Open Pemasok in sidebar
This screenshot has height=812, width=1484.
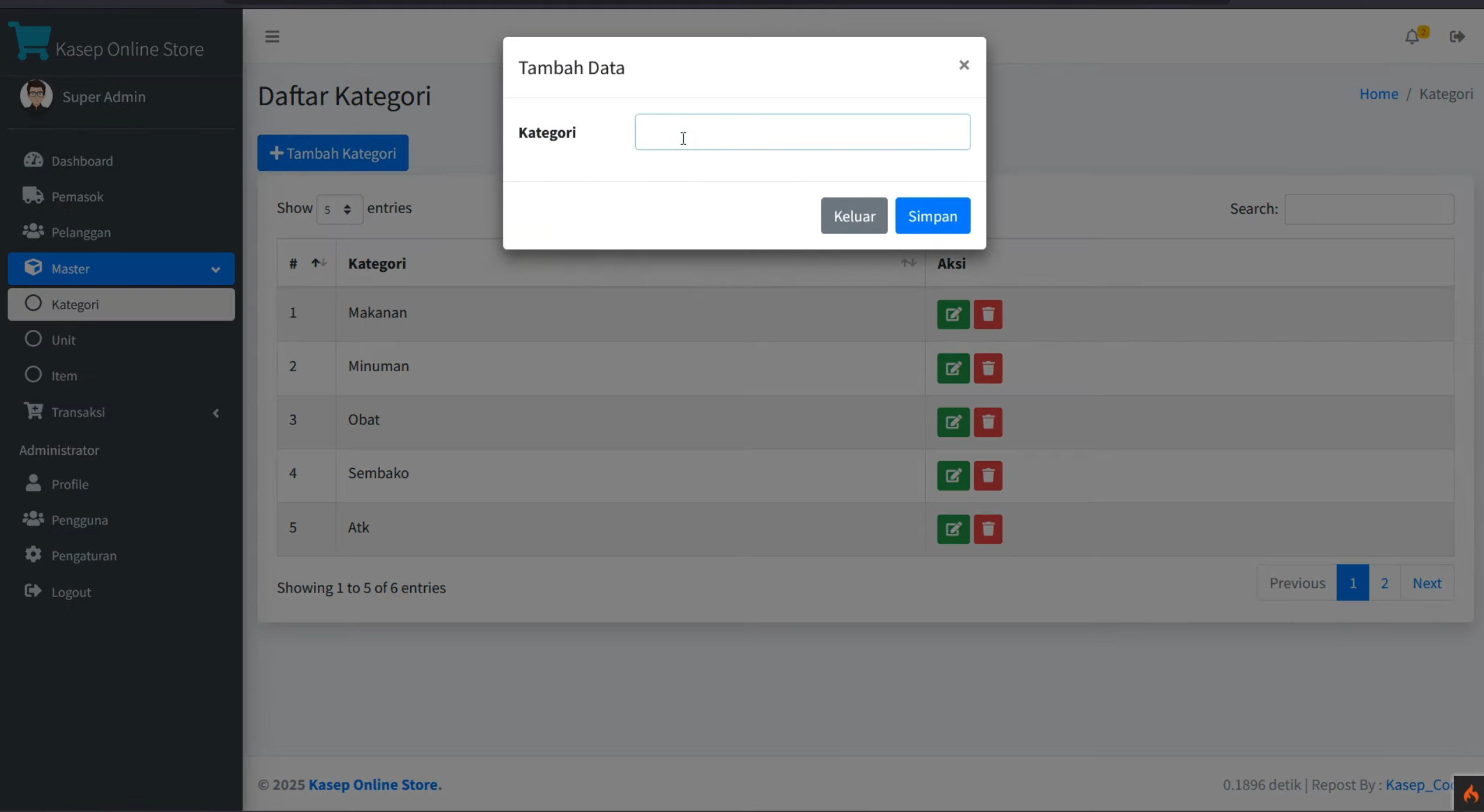point(121,196)
